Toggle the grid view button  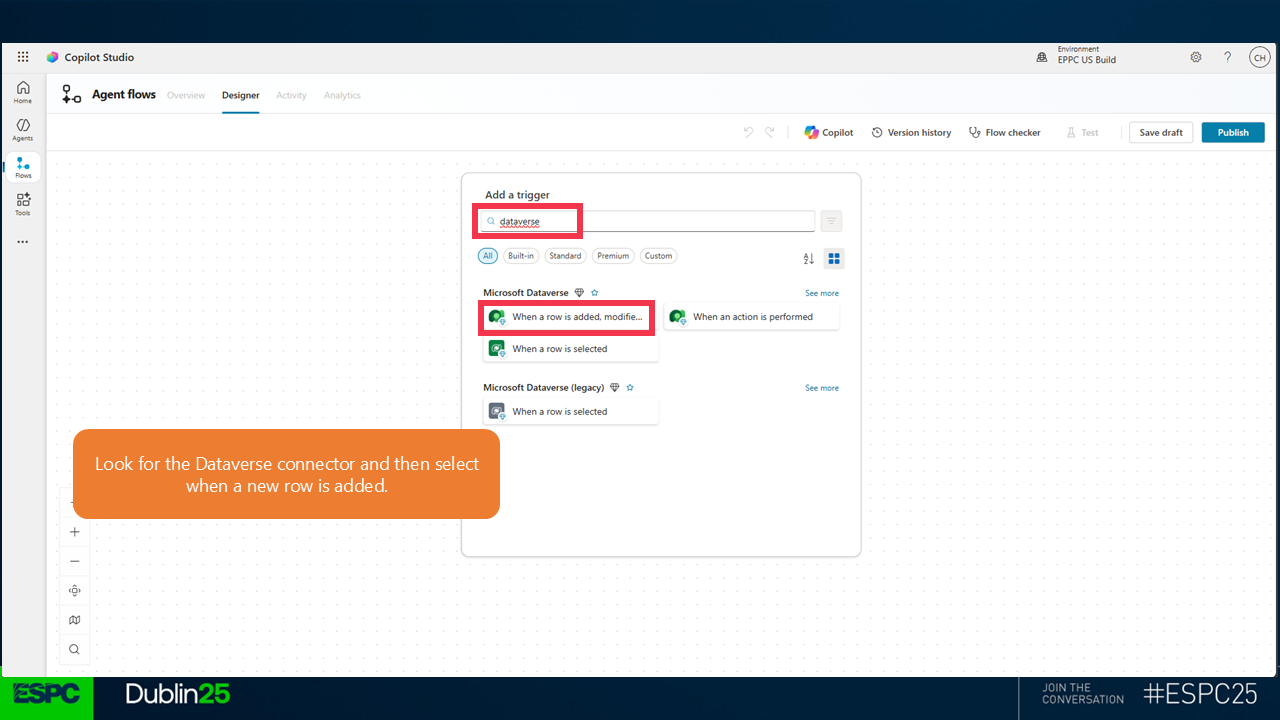point(834,259)
